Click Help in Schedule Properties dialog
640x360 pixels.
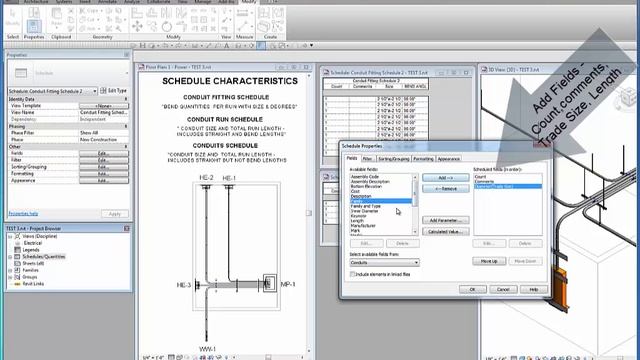534,289
